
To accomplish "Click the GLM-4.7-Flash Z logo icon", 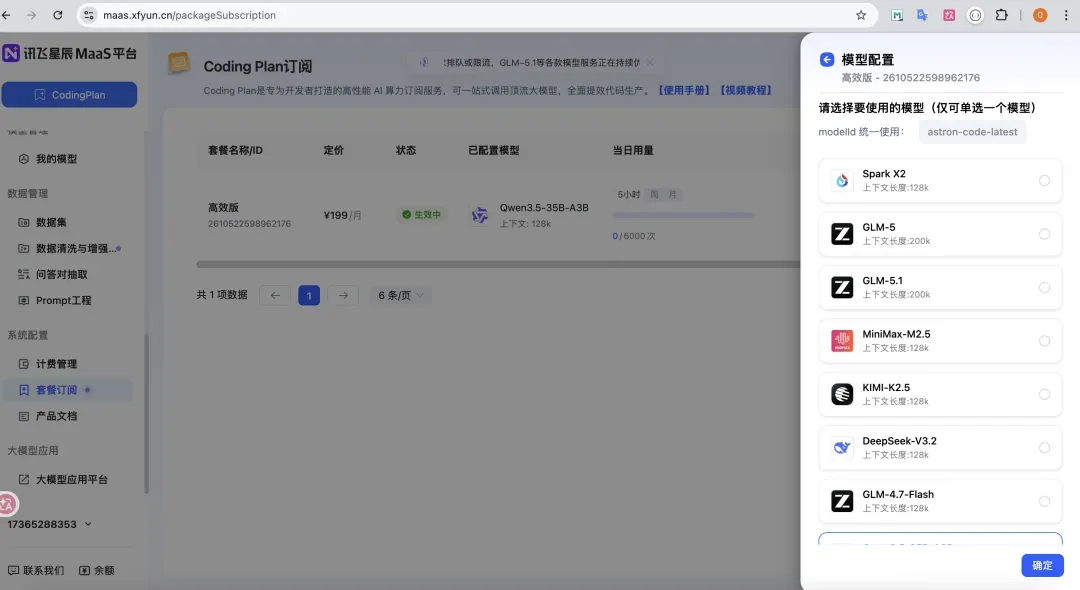I will tap(842, 501).
